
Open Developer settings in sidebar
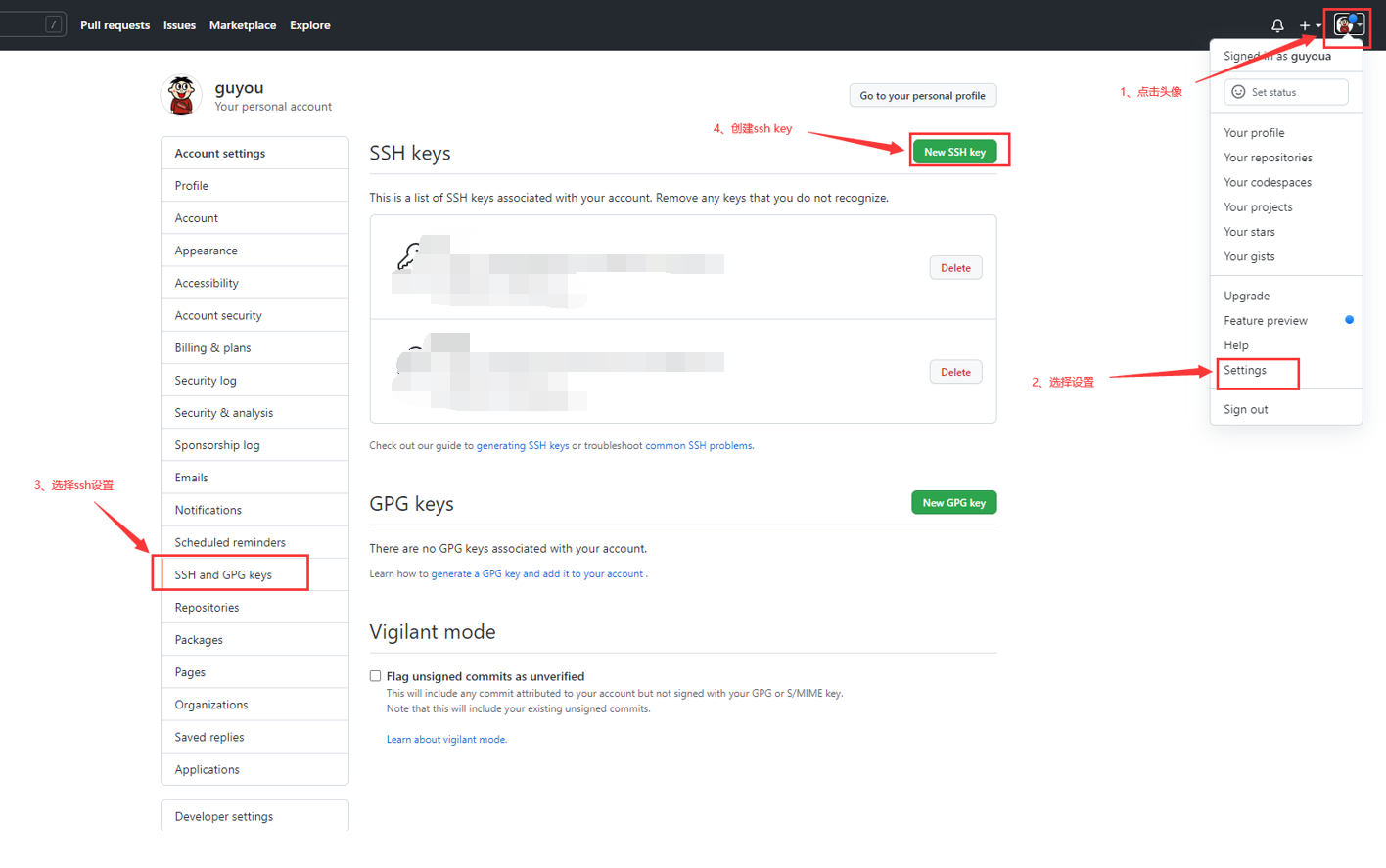tap(254, 815)
